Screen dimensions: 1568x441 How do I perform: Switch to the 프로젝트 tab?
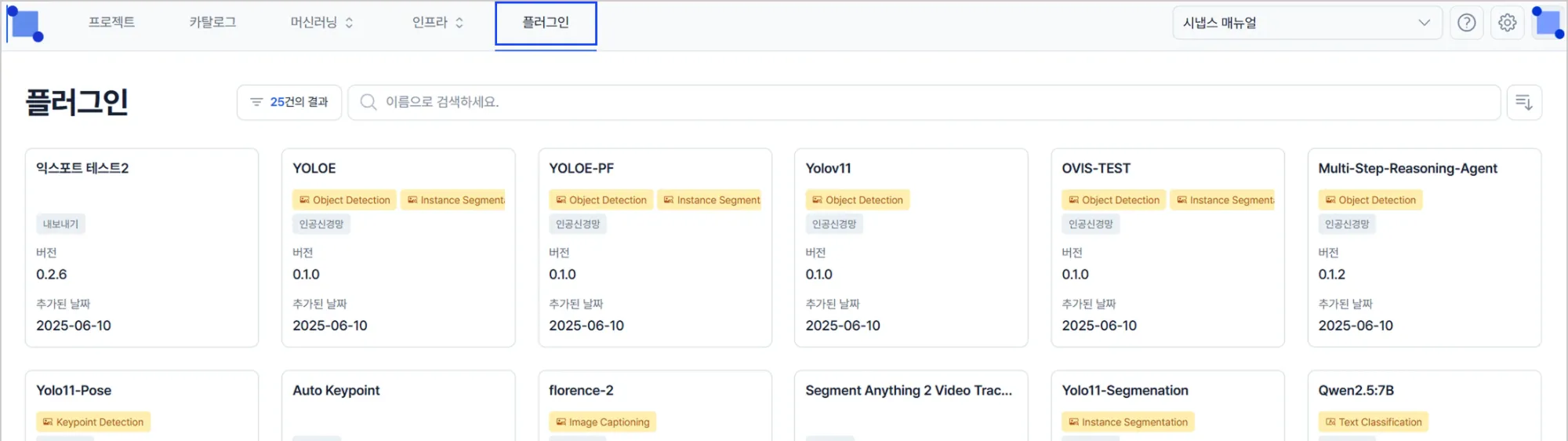(111, 23)
